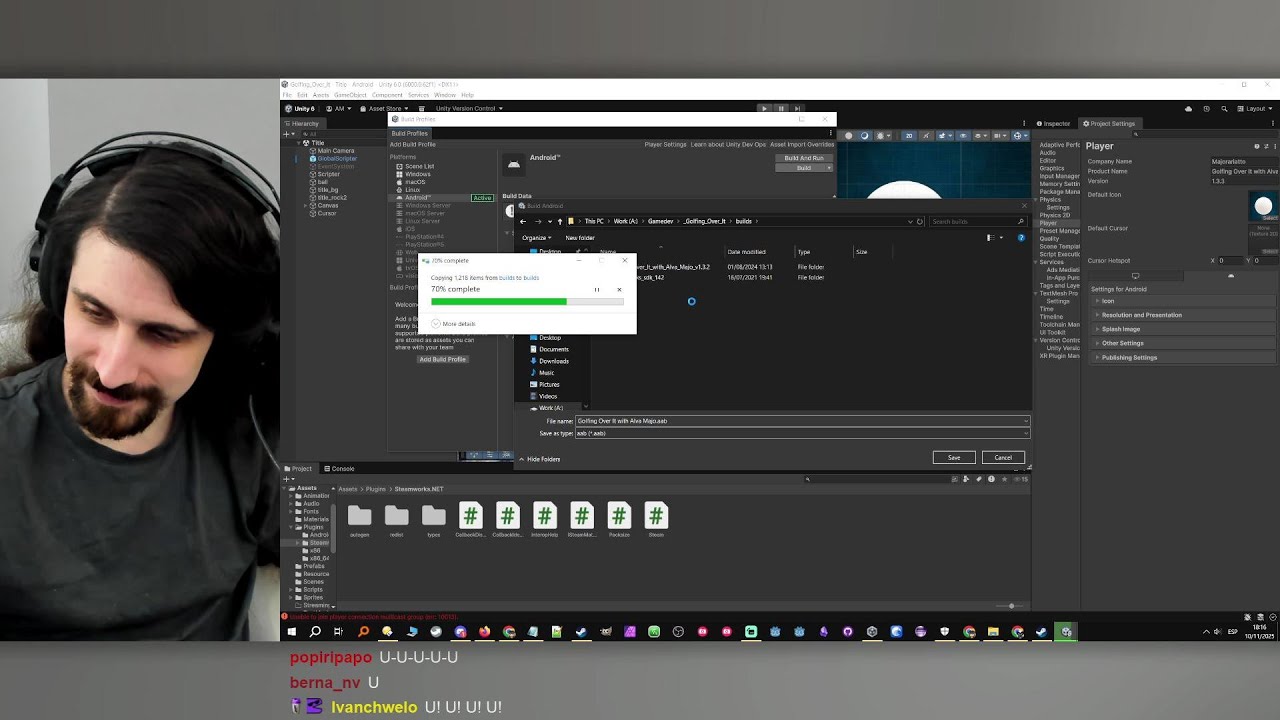Switch to the Console tab
Image resolution: width=1280 pixels, height=720 pixels.
point(342,469)
